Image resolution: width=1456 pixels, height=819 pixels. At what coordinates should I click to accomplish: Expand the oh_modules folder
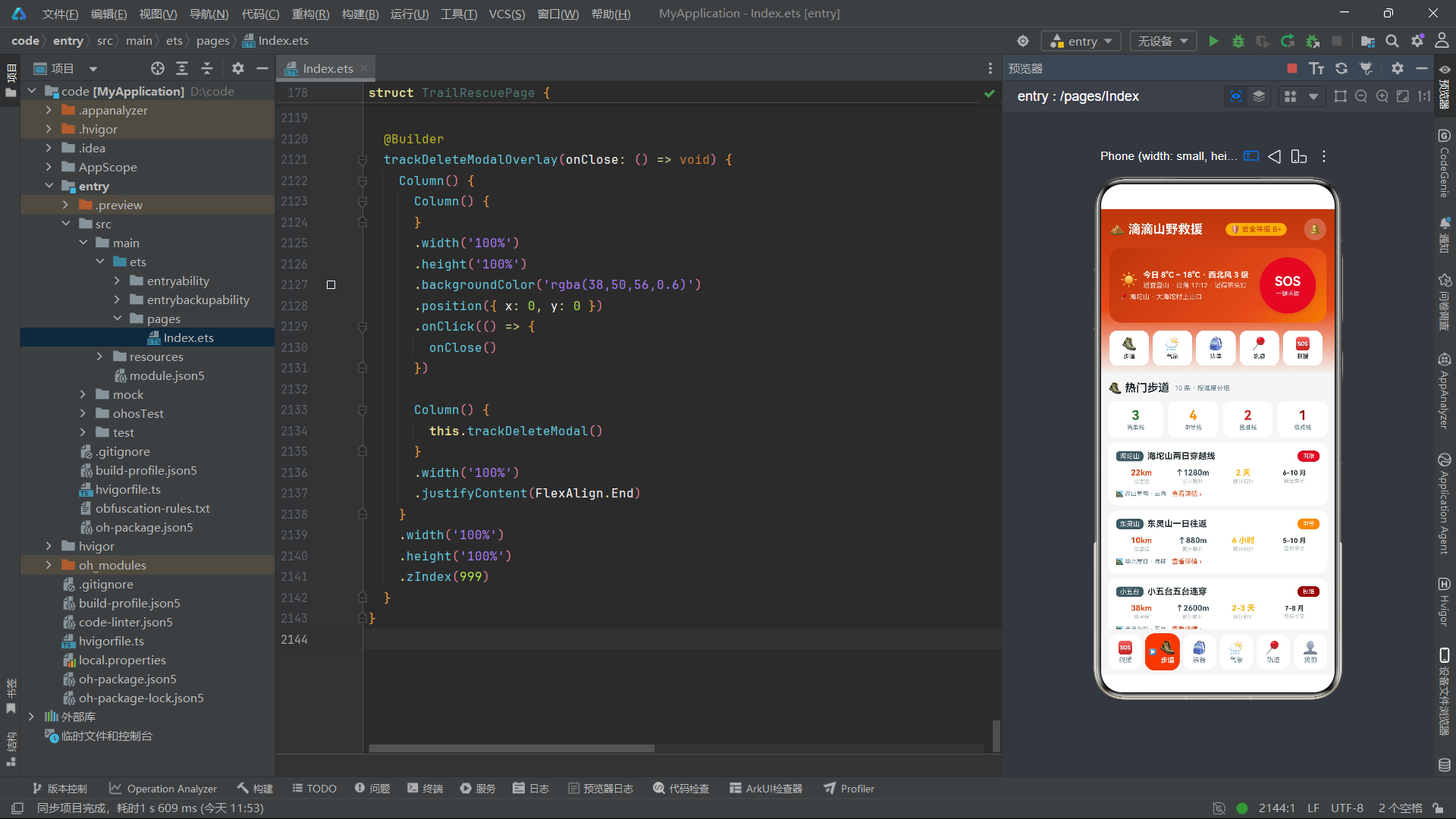click(49, 565)
